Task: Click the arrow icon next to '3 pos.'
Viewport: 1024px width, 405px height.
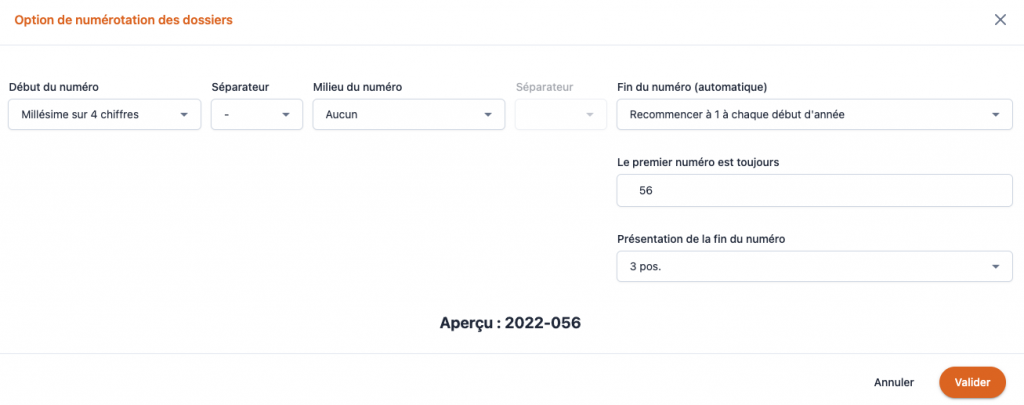Action: tap(995, 266)
